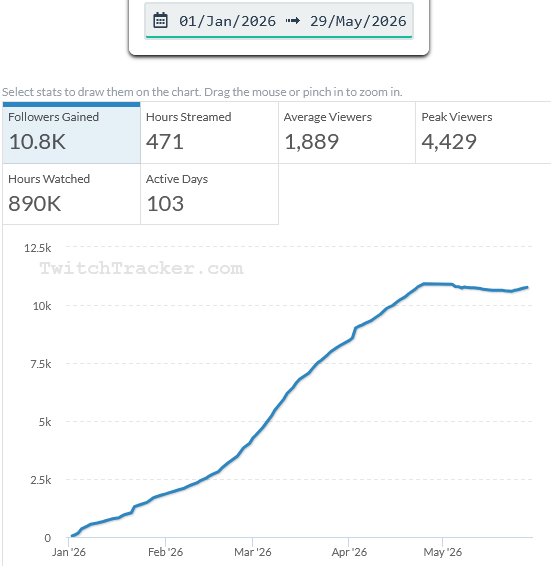The width and height of the screenshot is (551, 566).
Task: Click the end date 29/May/2026
Action: (x=358, y=21)
